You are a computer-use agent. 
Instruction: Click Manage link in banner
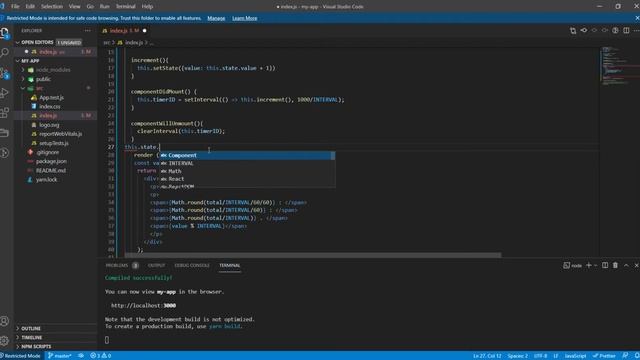click(x=216, y=18)
